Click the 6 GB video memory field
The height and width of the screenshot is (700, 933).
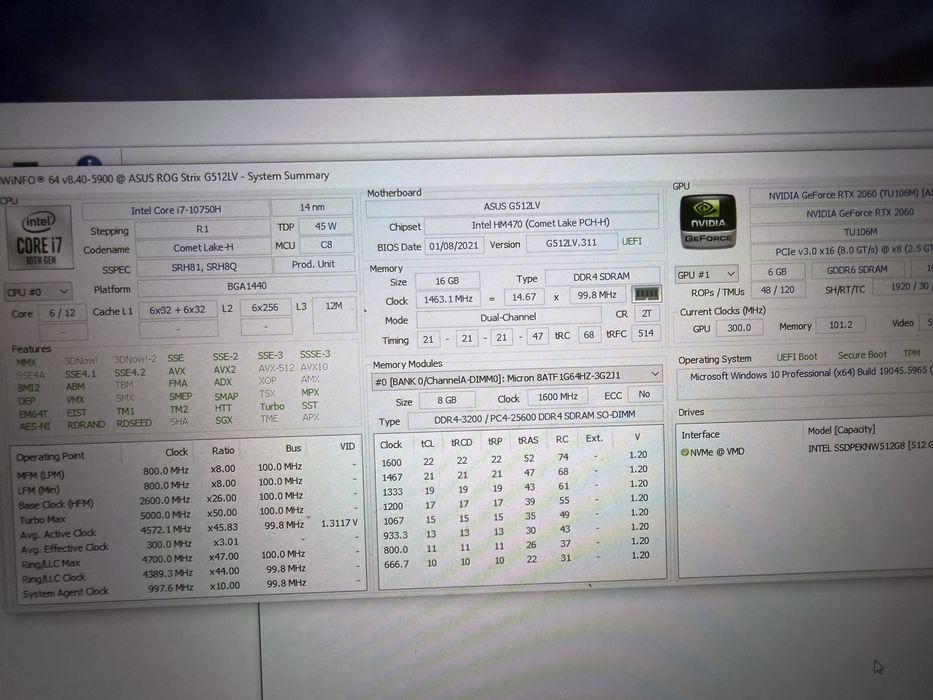[777, 271]
